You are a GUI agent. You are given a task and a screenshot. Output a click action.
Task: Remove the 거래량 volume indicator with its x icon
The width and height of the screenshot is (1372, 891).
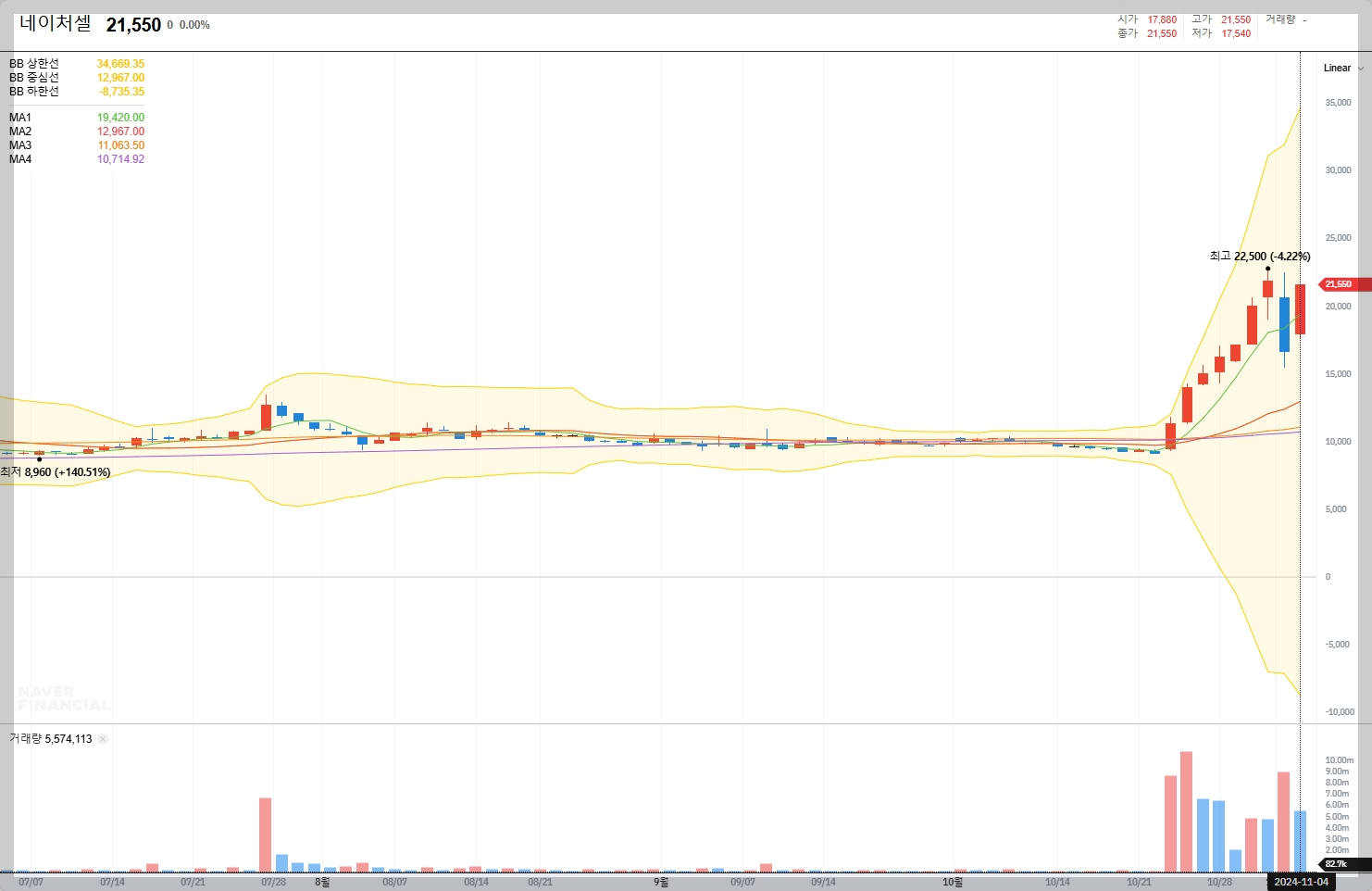point(103,739)
